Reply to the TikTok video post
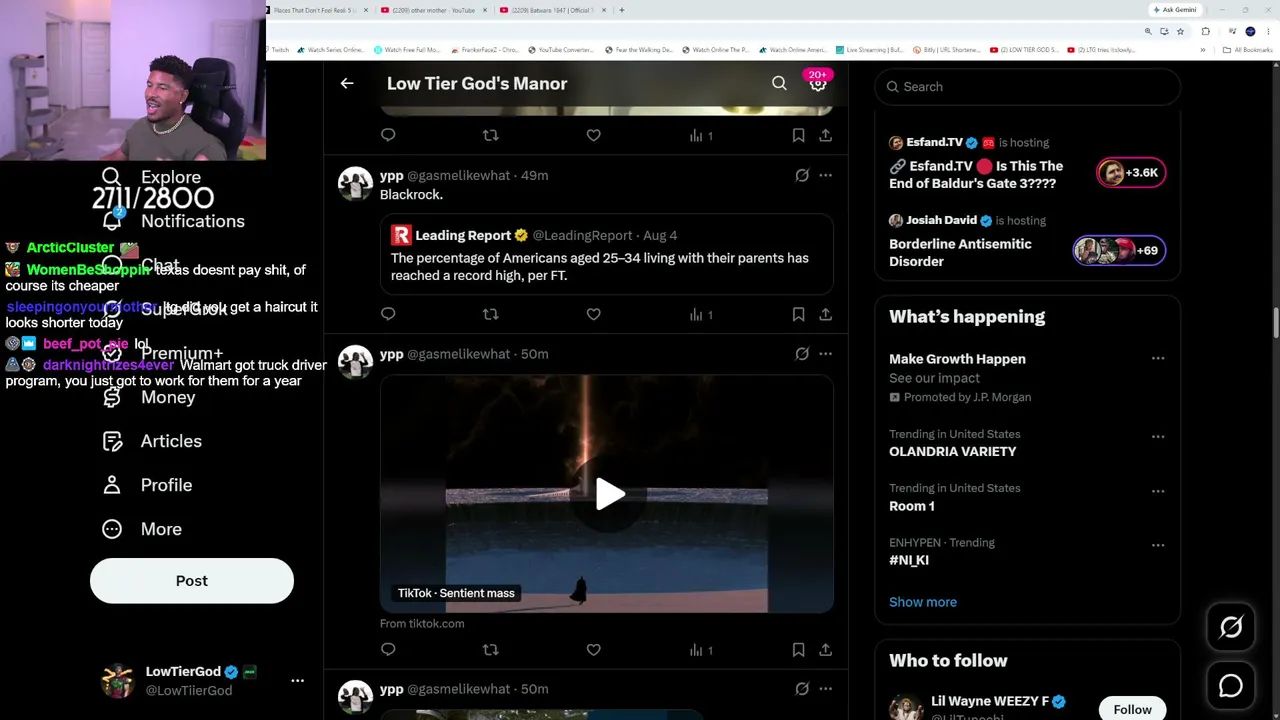This screenshot has width=1280, height=720. coord(388,650)
